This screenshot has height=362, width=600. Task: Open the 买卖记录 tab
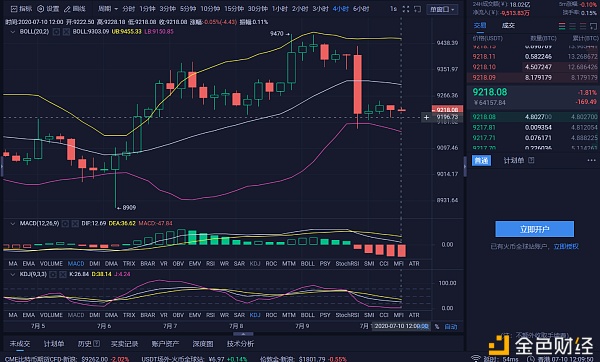tap(124, 344)
